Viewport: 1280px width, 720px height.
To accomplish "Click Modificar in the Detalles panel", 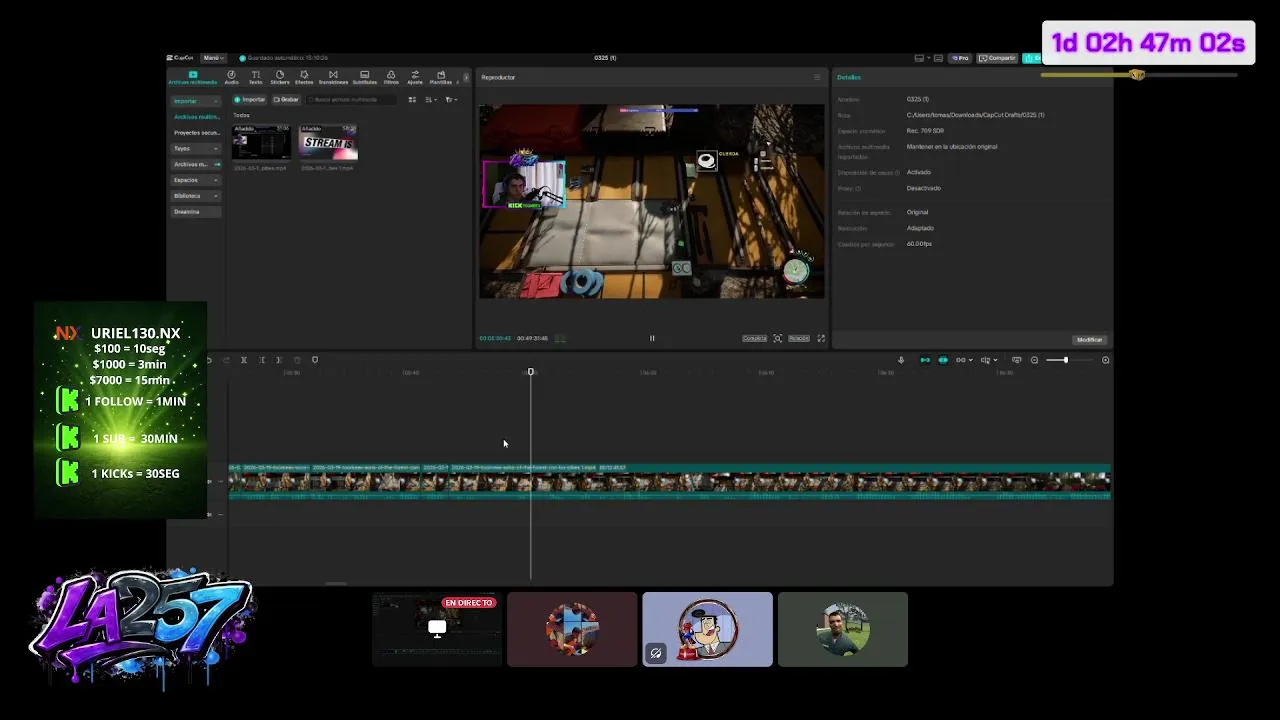I will coord(1089,340).
